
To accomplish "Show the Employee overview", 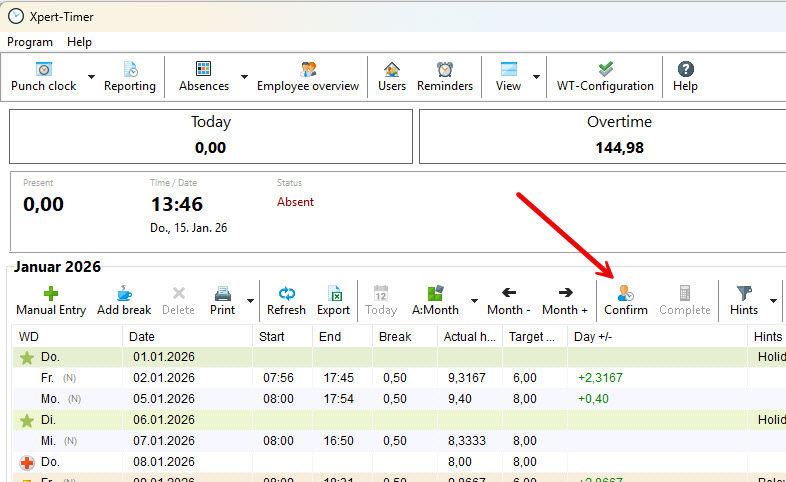I will [x=307, y=76].
